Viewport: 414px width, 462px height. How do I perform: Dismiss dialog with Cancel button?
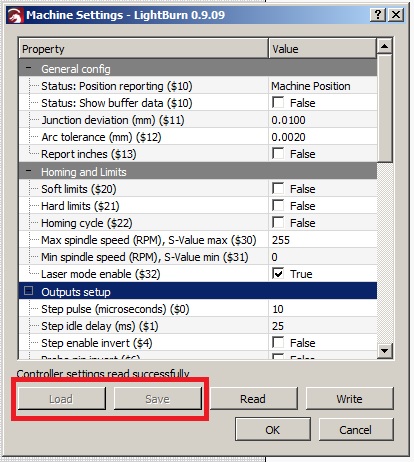(356, 429)
